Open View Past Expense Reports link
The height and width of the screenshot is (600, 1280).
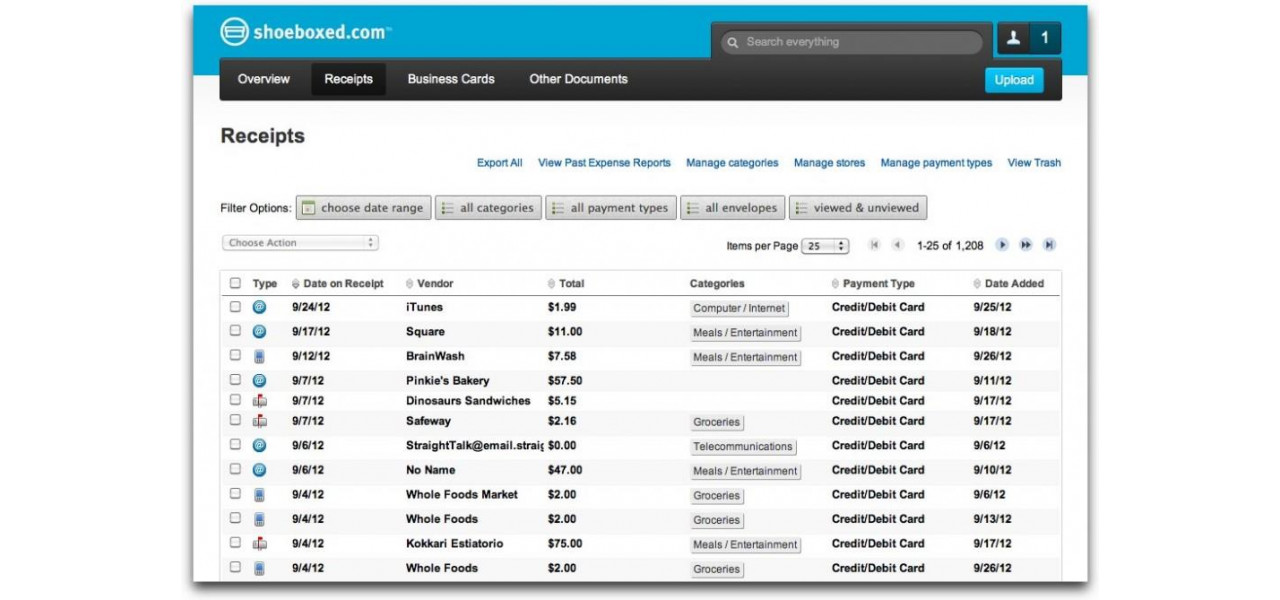point(604,163)
